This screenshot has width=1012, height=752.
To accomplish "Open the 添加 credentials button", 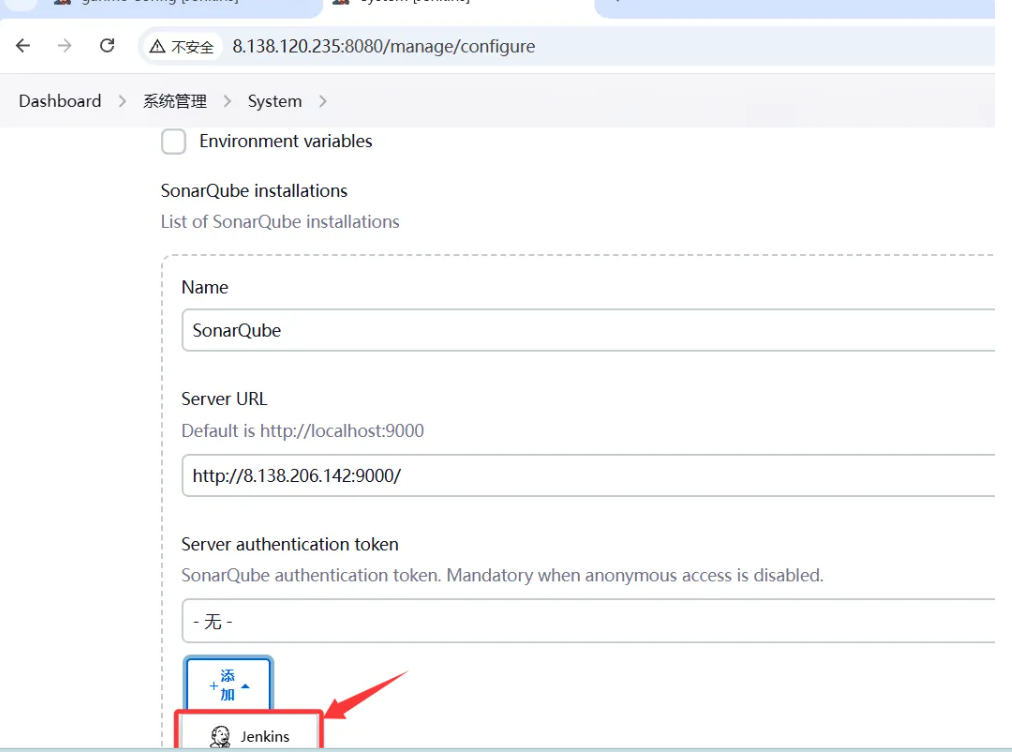I will [228, 685].
